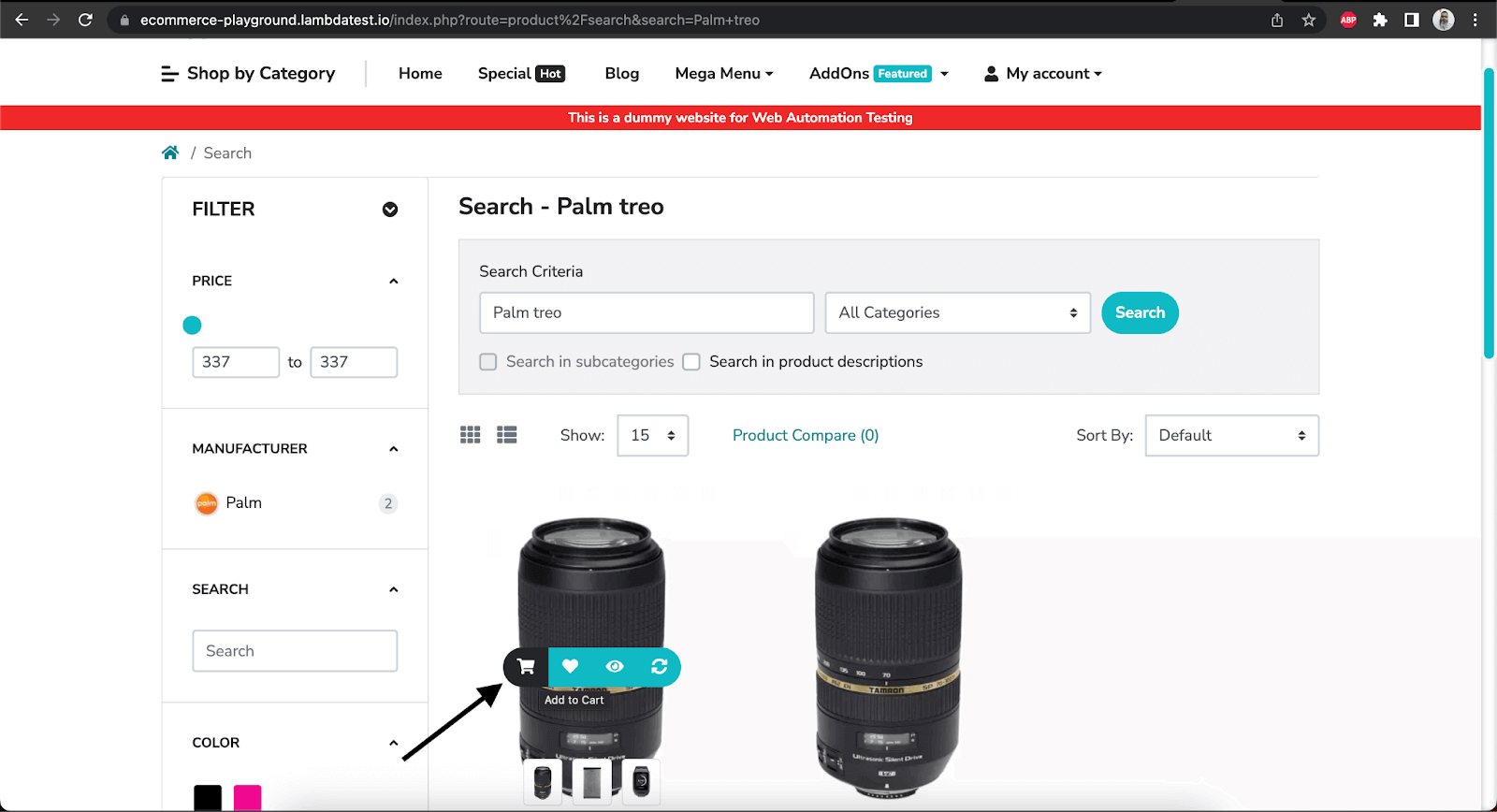Open the Chrome three-dot menu
Viewport: 1497px width, 812px height.
tap(1475, 20)
